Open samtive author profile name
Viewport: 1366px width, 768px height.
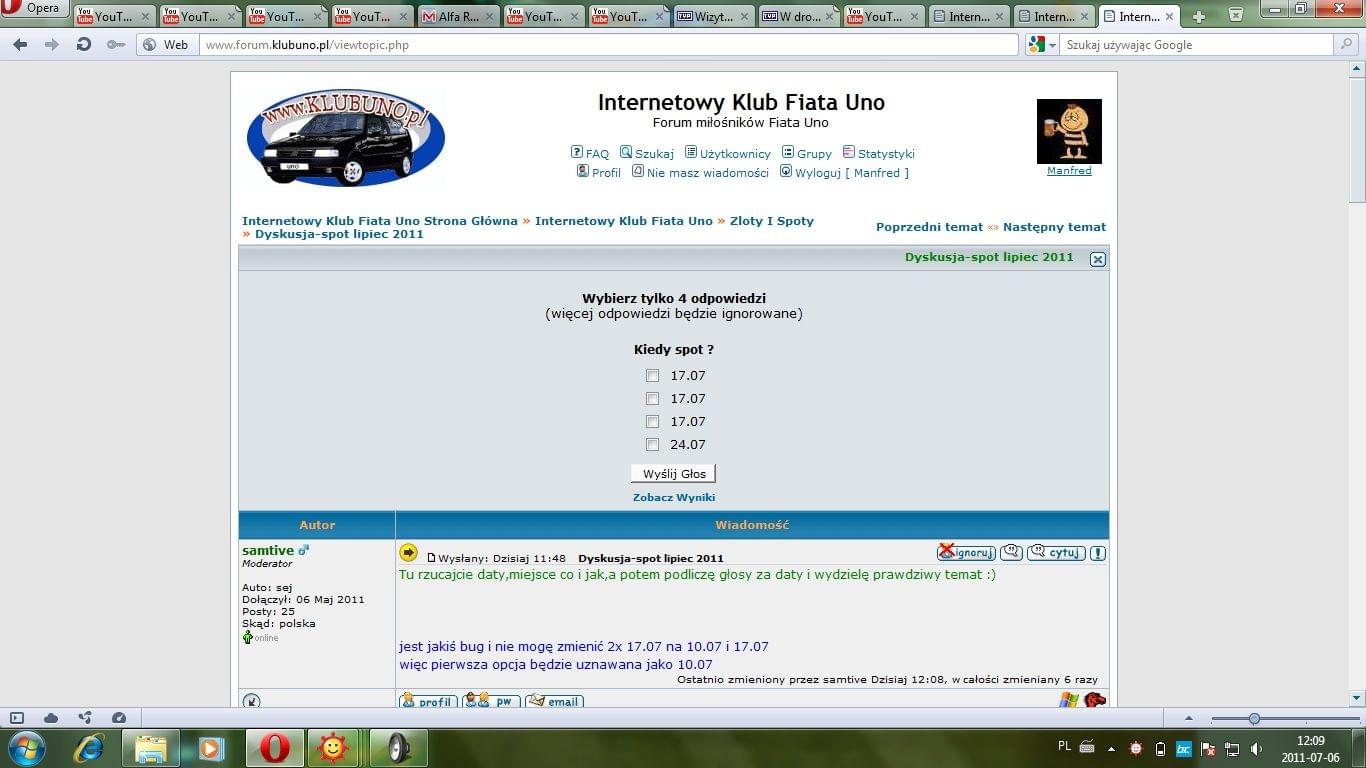pos(268,551)
